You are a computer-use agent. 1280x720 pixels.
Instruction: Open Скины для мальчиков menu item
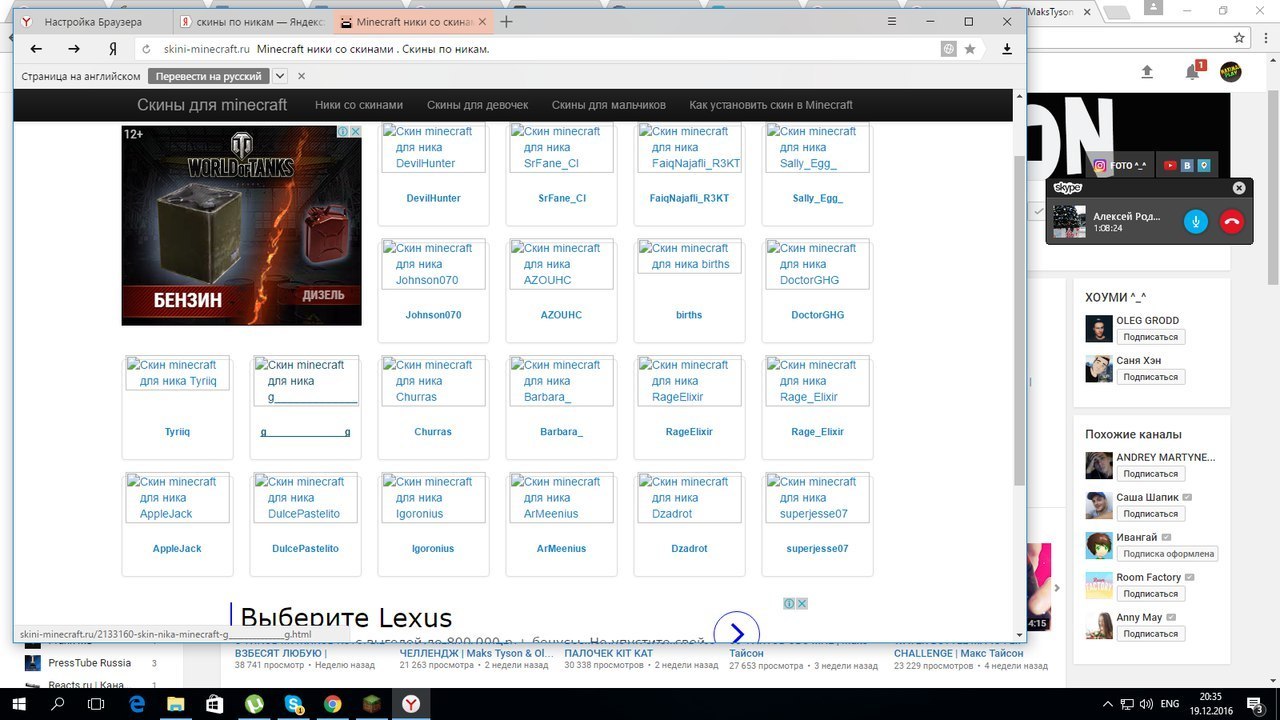608,105
